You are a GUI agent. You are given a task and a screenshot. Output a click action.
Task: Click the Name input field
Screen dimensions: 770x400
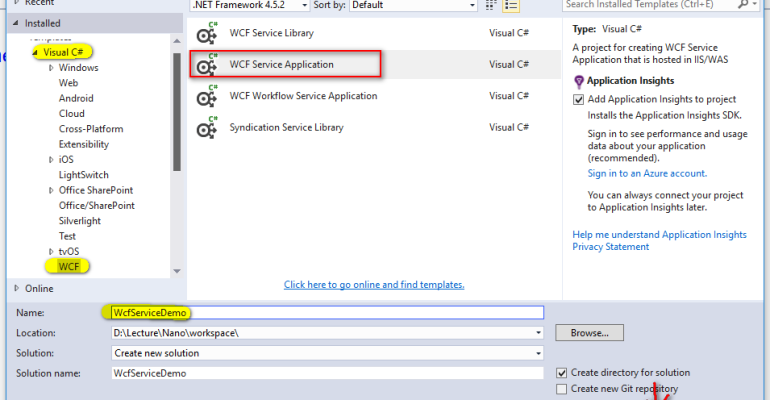tap(328, 313)
